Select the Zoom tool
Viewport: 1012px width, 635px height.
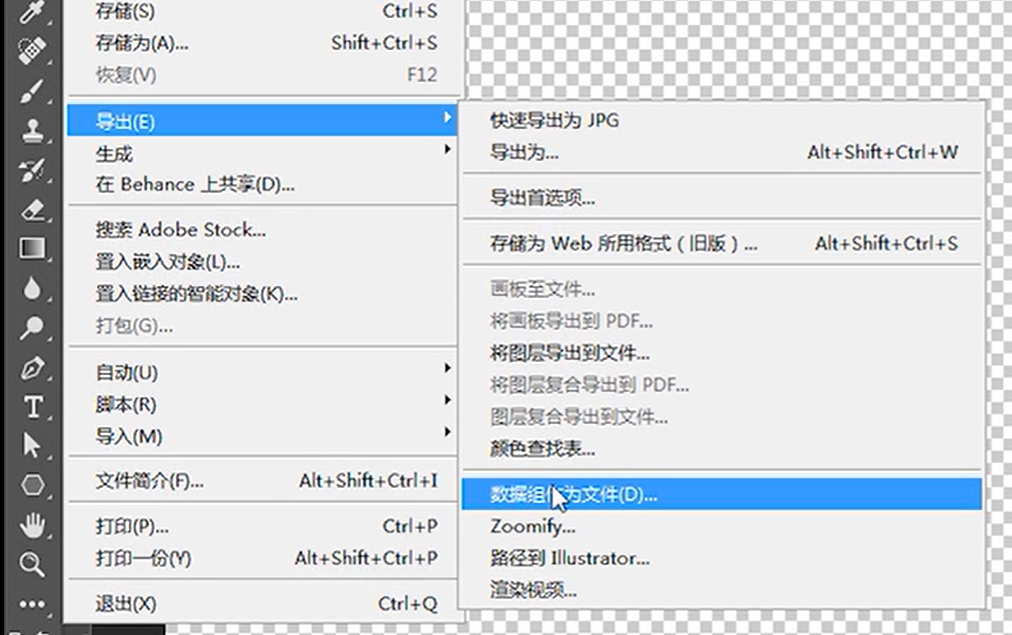[31, 565]
